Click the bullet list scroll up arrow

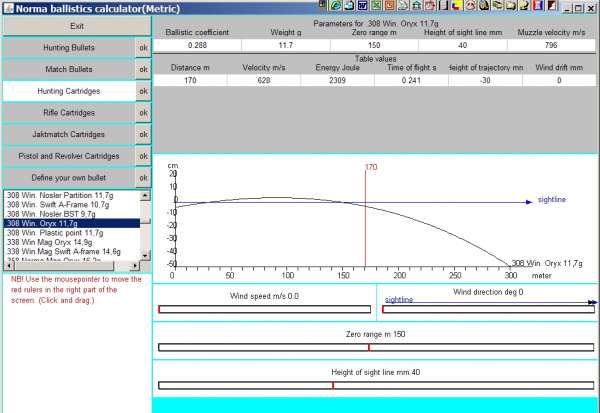[x=146, y=194]
